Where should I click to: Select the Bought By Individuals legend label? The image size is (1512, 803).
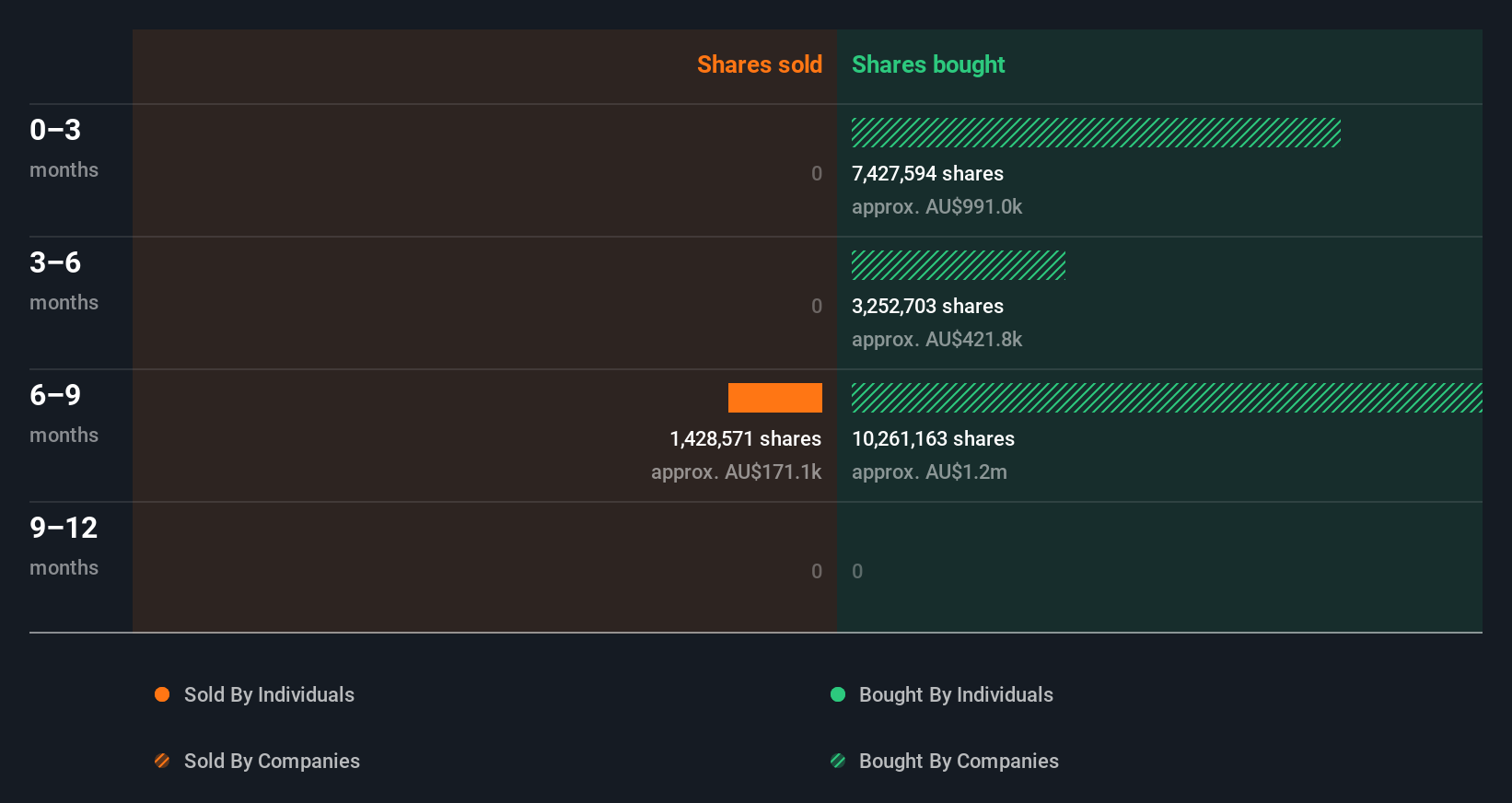956,694
